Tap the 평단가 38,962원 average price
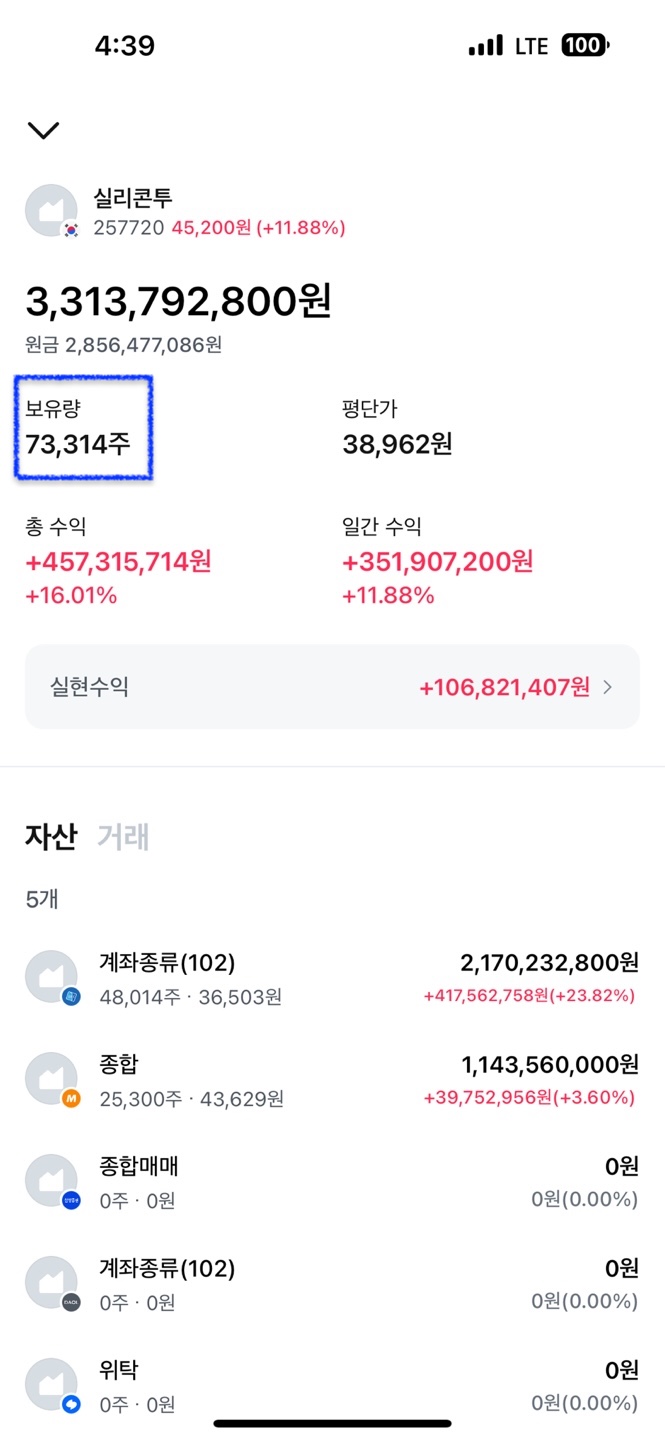Viewport: 665px width, 1440px height. coord(397,443)
